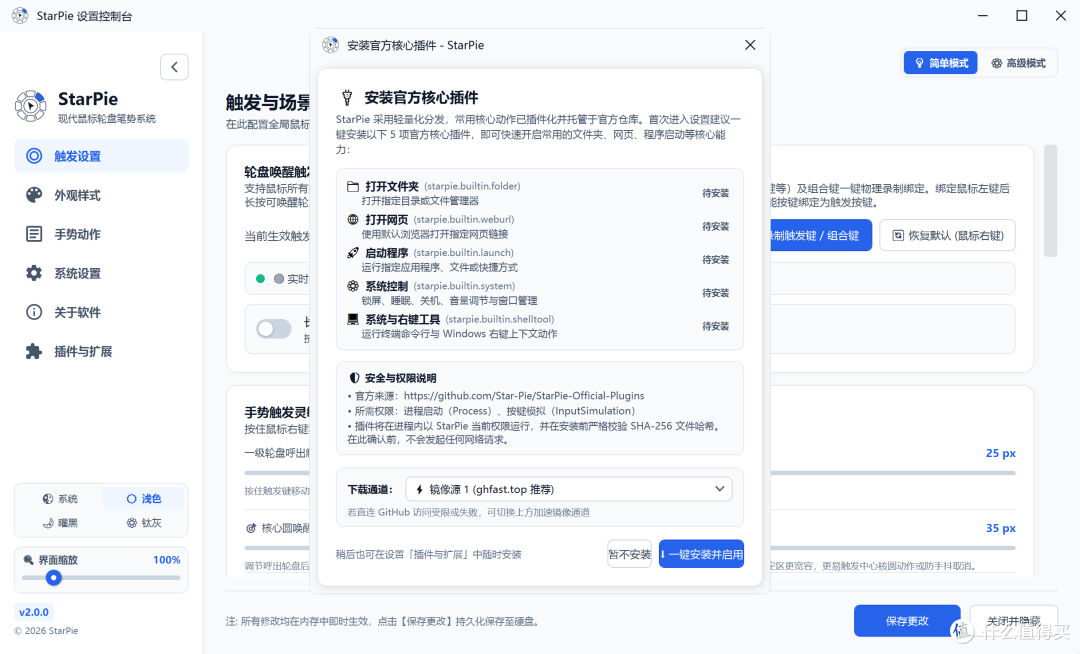Click the green status dot beside 实时
This screenshot has width=1080, height=654.
pos(260,279)
